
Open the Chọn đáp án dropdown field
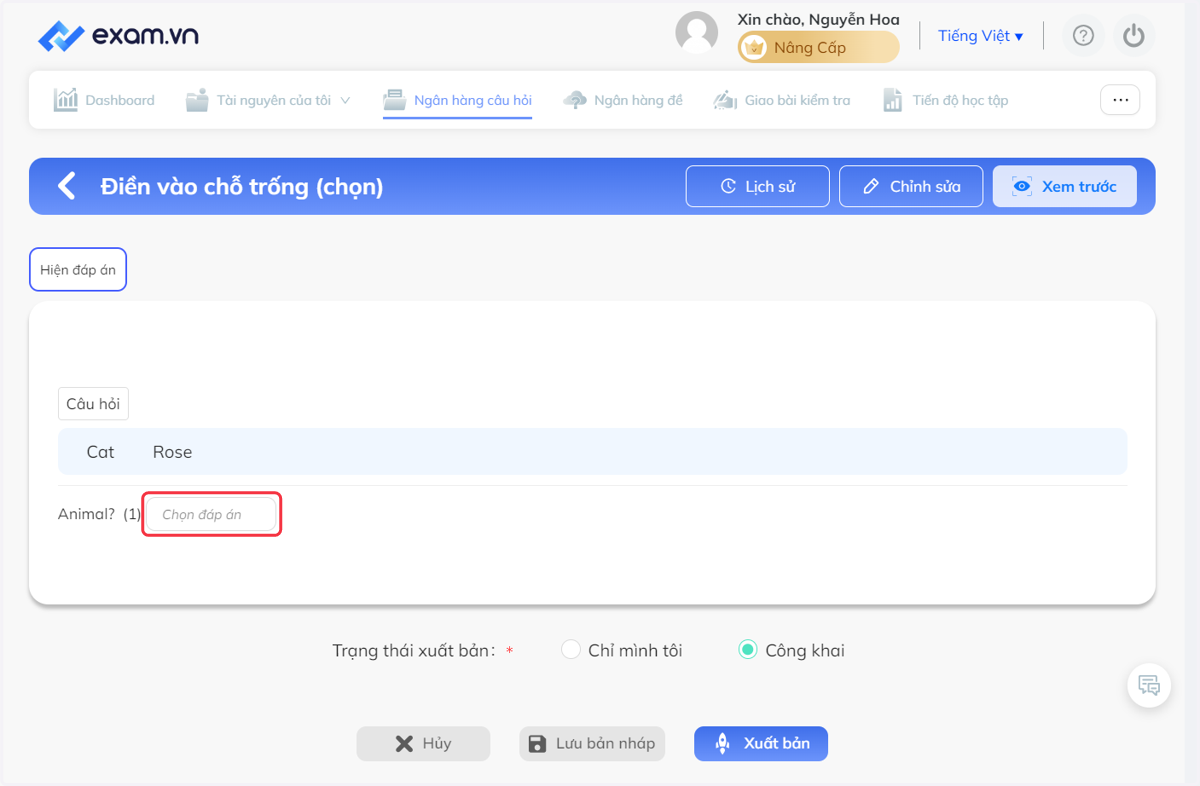click(x=211, y=514)
